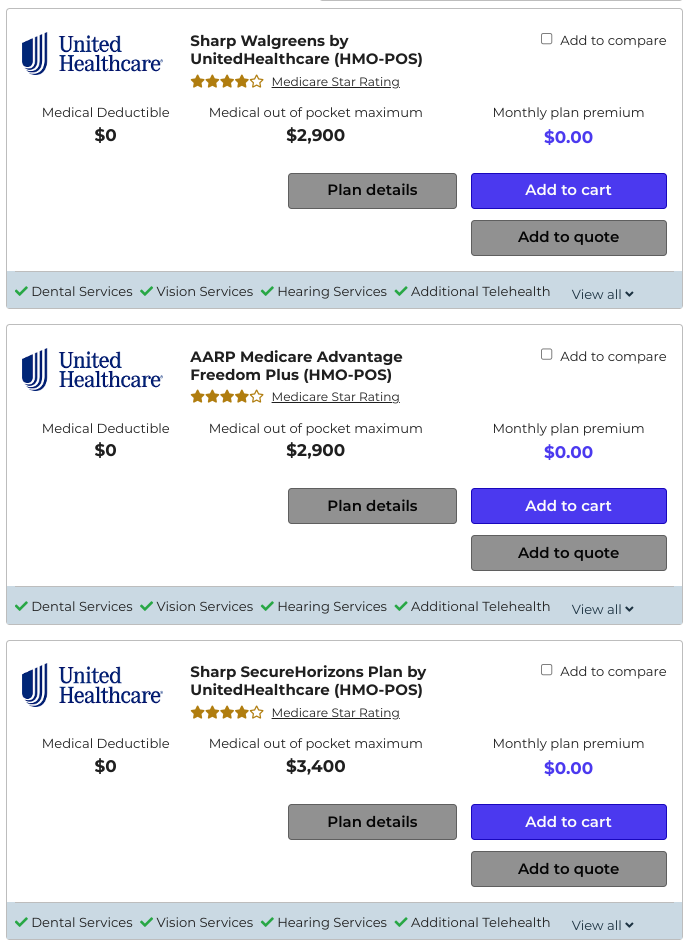Expand View all benefits for AARP Freedom Plus

pos(603,609)
